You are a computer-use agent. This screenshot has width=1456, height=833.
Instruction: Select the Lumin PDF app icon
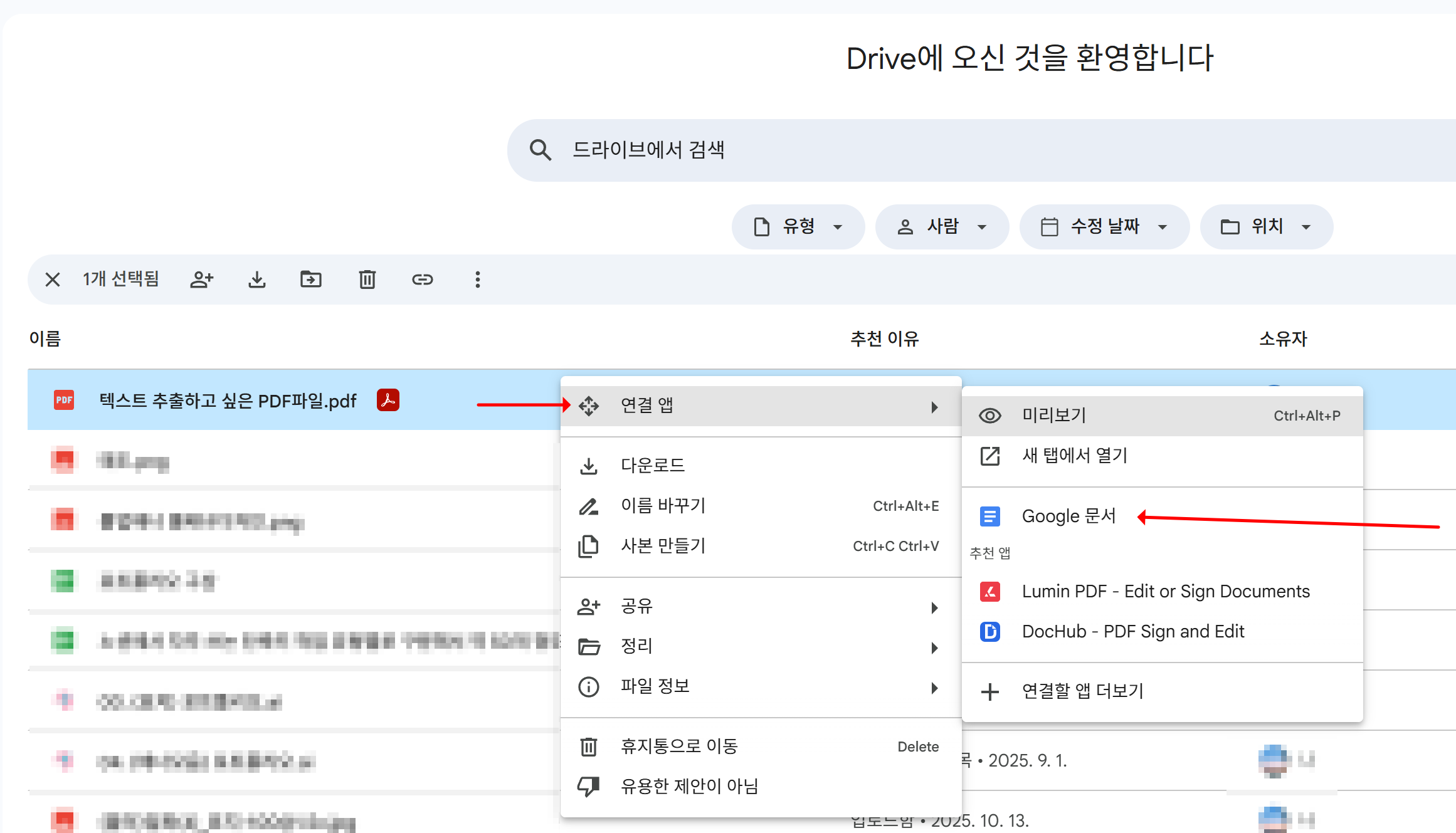[989, 591]
